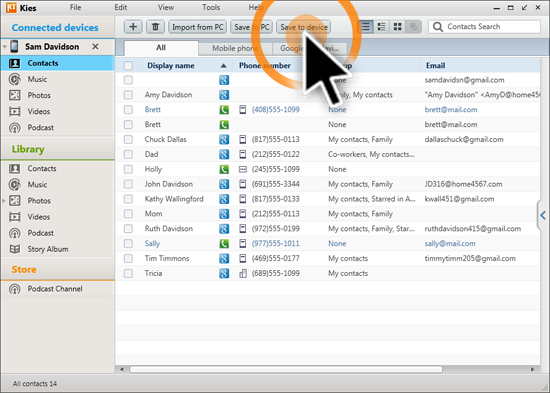Viewport: 550px width, 393px height.
Task: Click green phone icon in Sally row
Action: pos(224,244)
